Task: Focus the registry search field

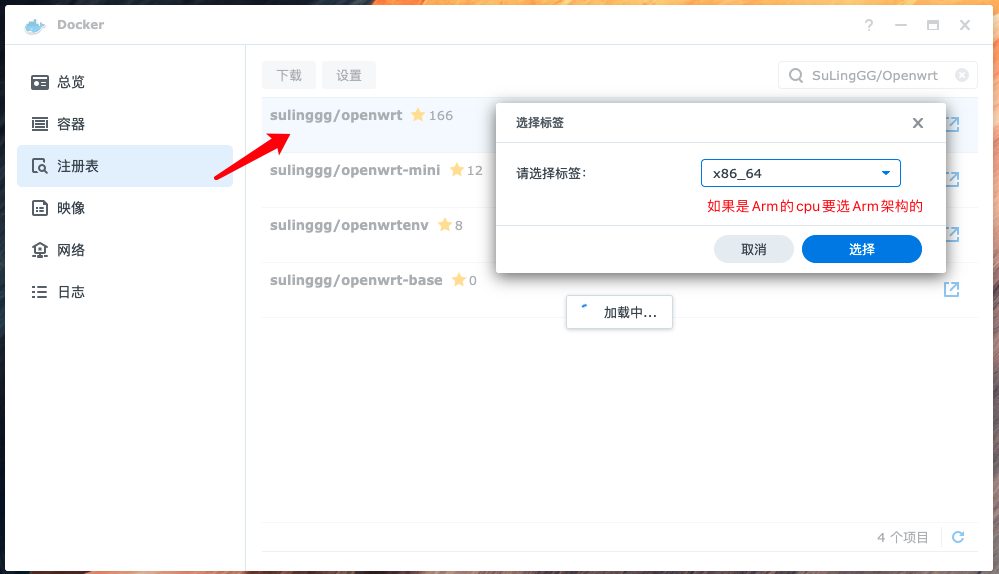Action: tap(877, 75)
